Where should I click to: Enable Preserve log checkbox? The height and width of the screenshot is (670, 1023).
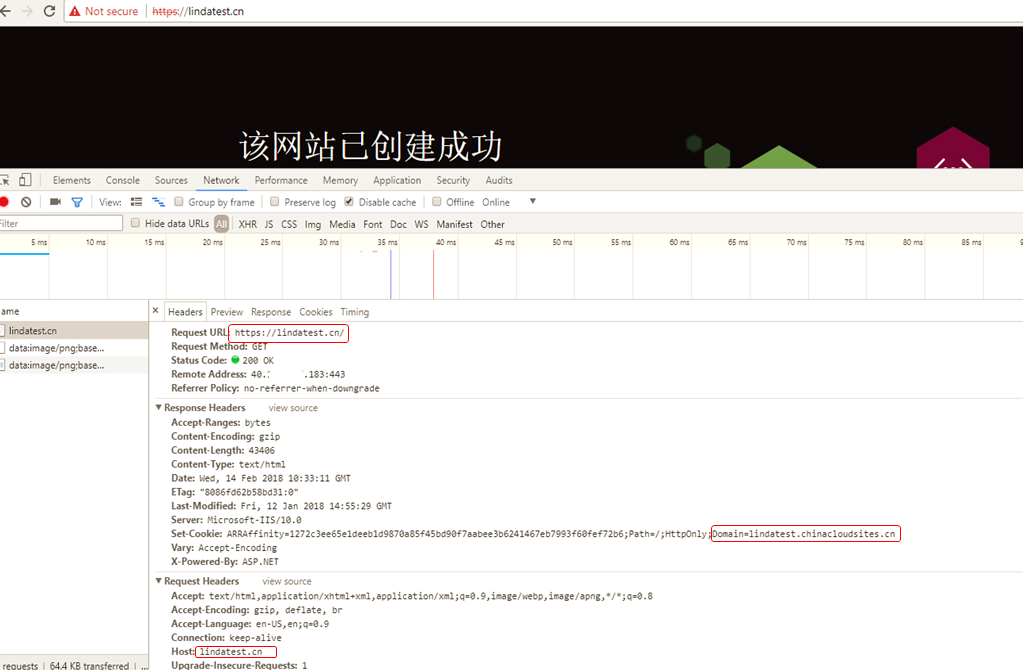click(x=275, y=202)
